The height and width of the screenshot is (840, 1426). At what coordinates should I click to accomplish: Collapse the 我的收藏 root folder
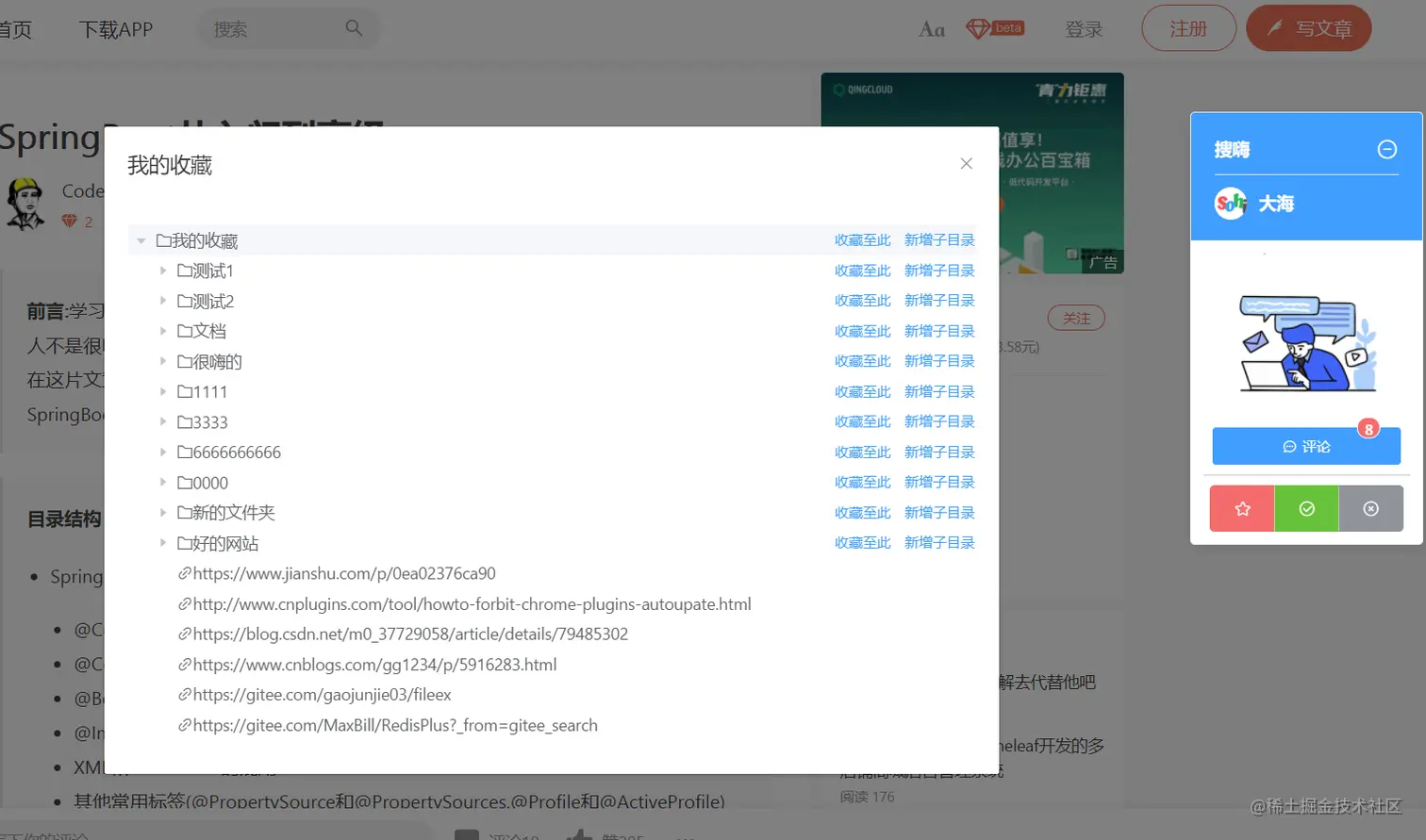point(141,241)
